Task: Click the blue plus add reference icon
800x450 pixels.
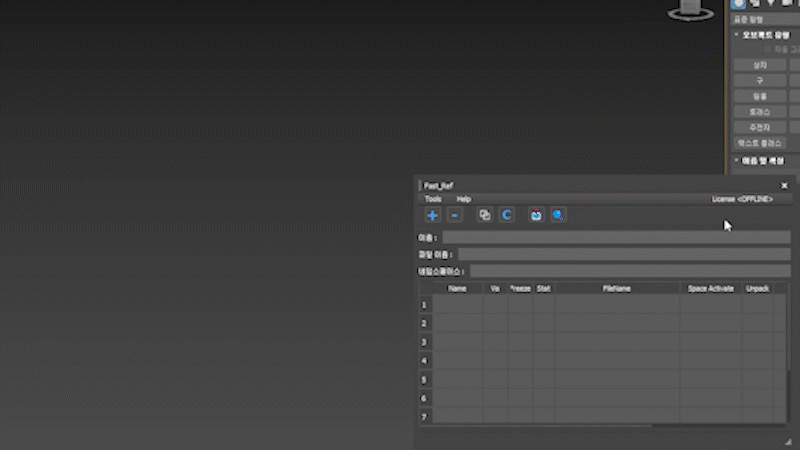Action: tap(432, 215)
